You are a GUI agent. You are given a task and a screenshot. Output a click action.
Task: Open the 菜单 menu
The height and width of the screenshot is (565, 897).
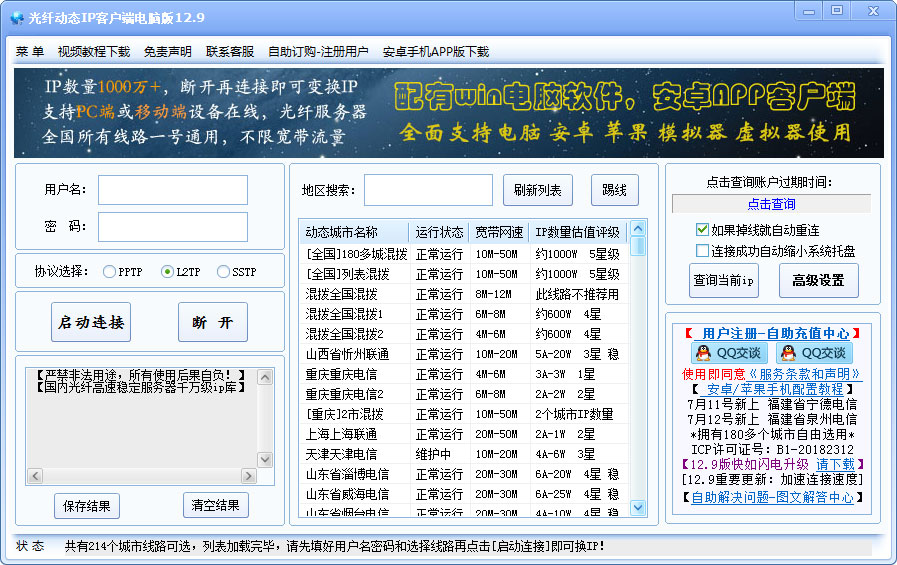pyautogui.click(x=30, y=51)
